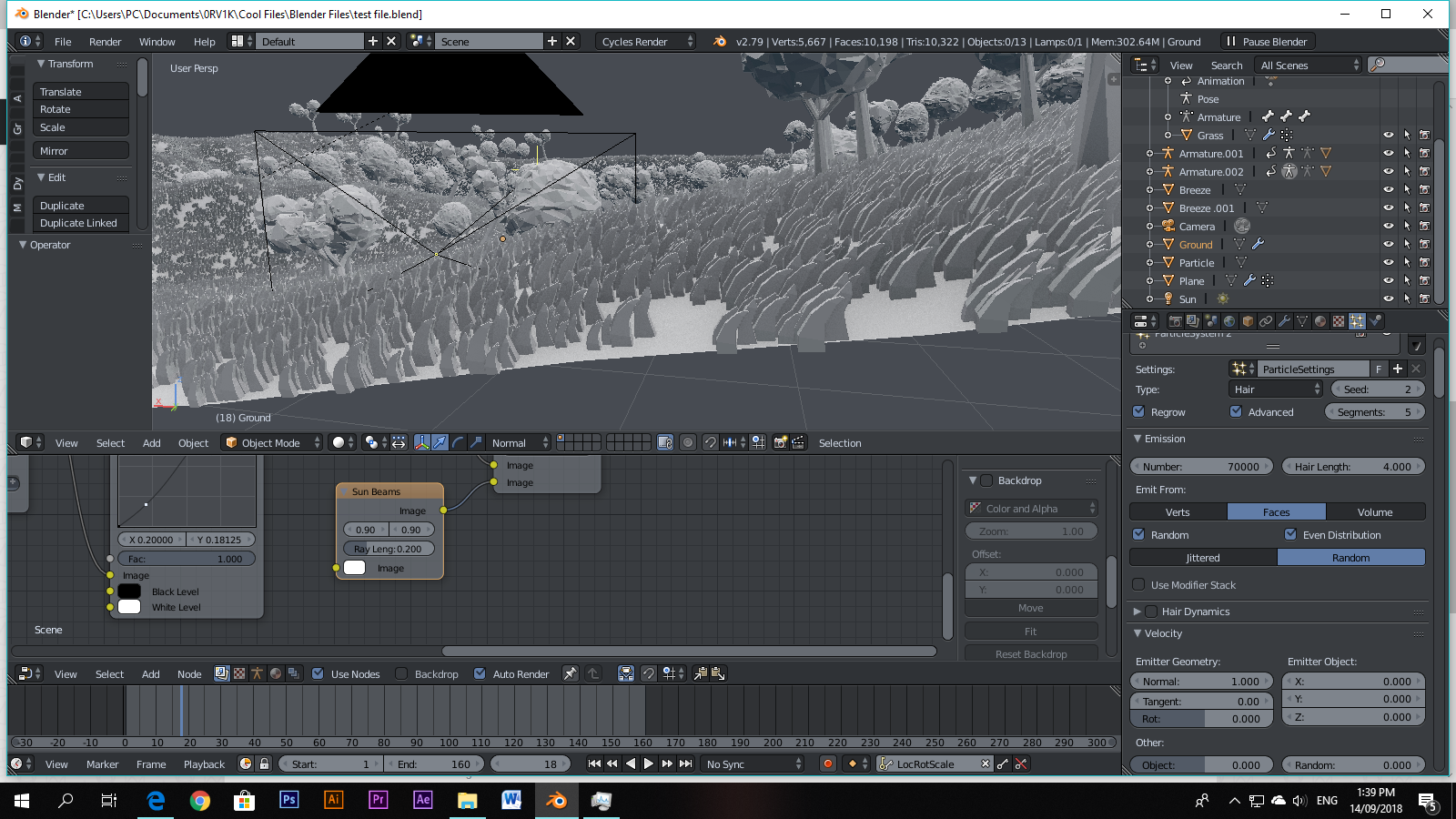
Task: Click the record auto-keyframe button
Action: (827, 763)
